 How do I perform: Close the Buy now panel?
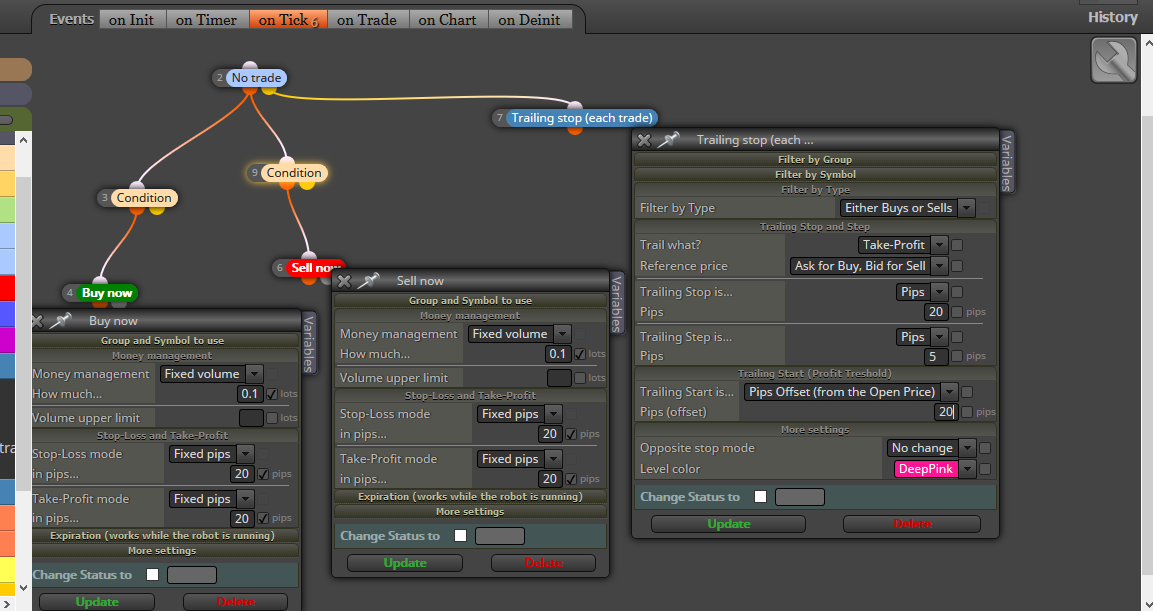pos(37,321)
